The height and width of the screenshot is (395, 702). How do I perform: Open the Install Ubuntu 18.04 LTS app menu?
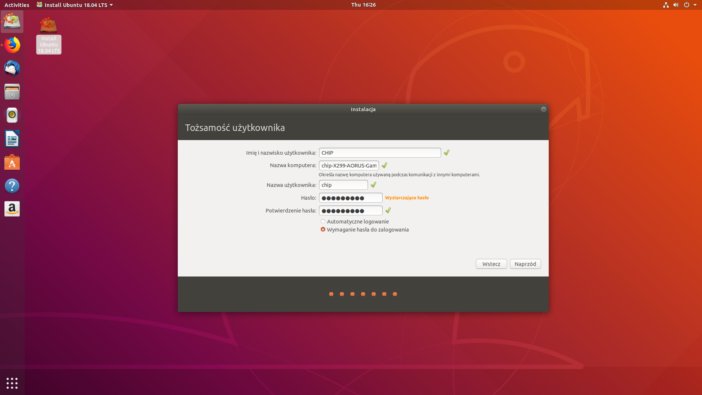[74, 5]
